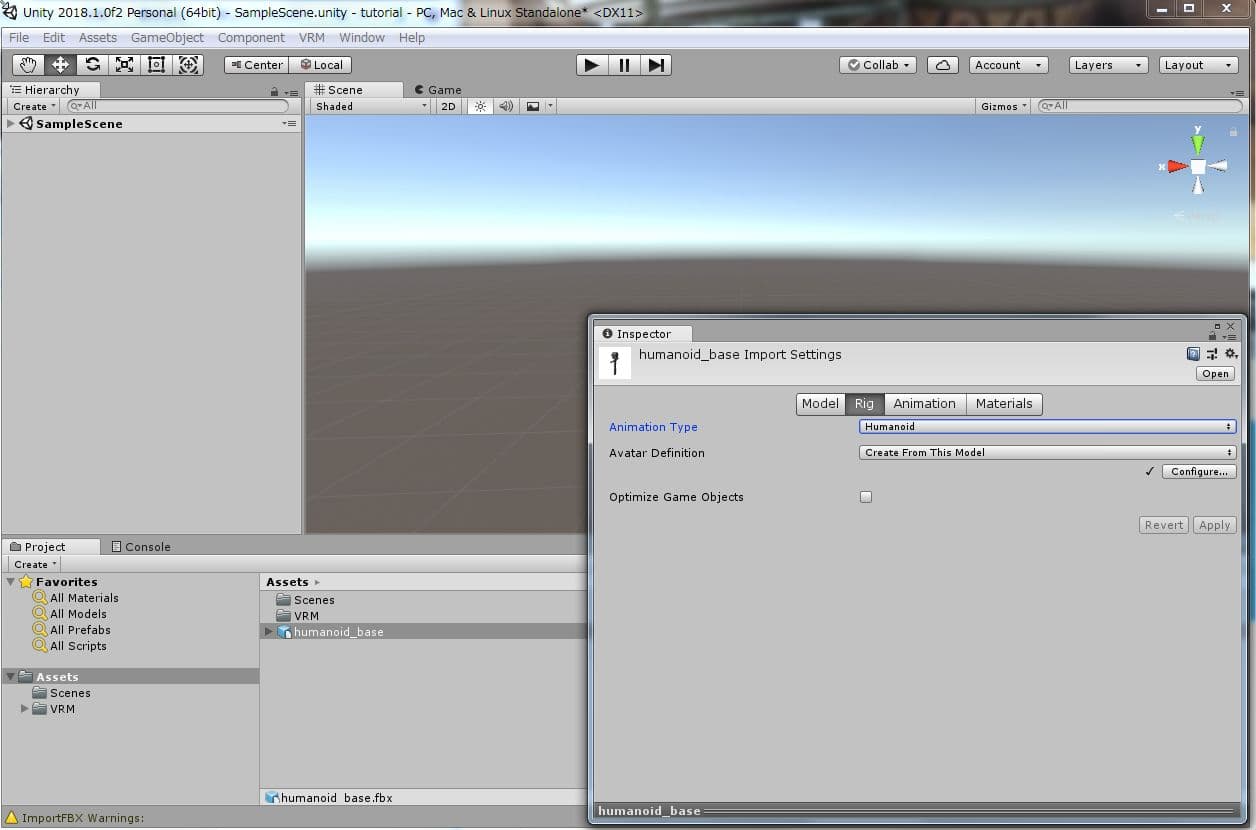Viewport: 1256px width, 830px height.
Task: Switch to the Animation import tab
Action: pos(924,404)
